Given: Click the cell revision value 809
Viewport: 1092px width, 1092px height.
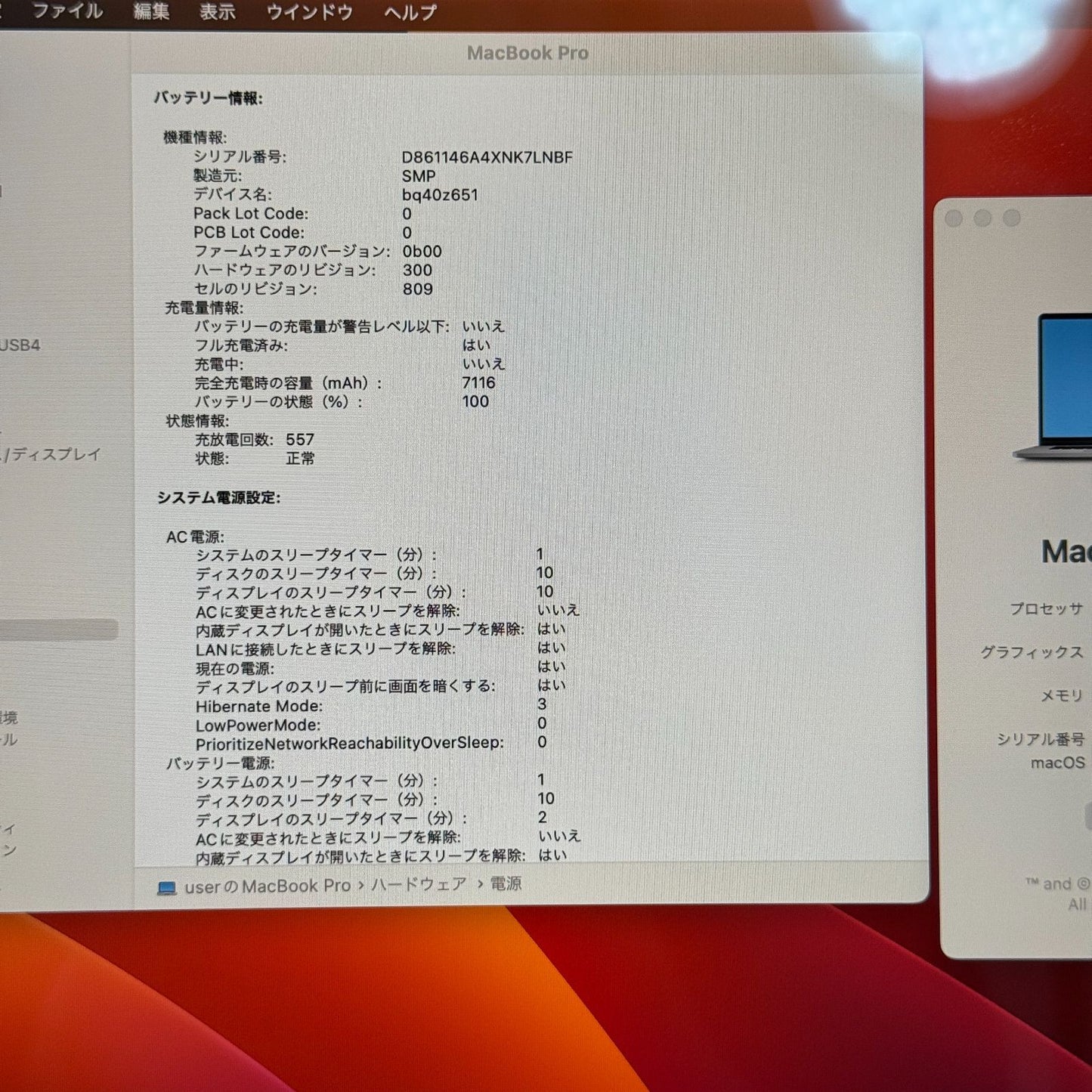Looking at the screenshot, I should 417,289.
